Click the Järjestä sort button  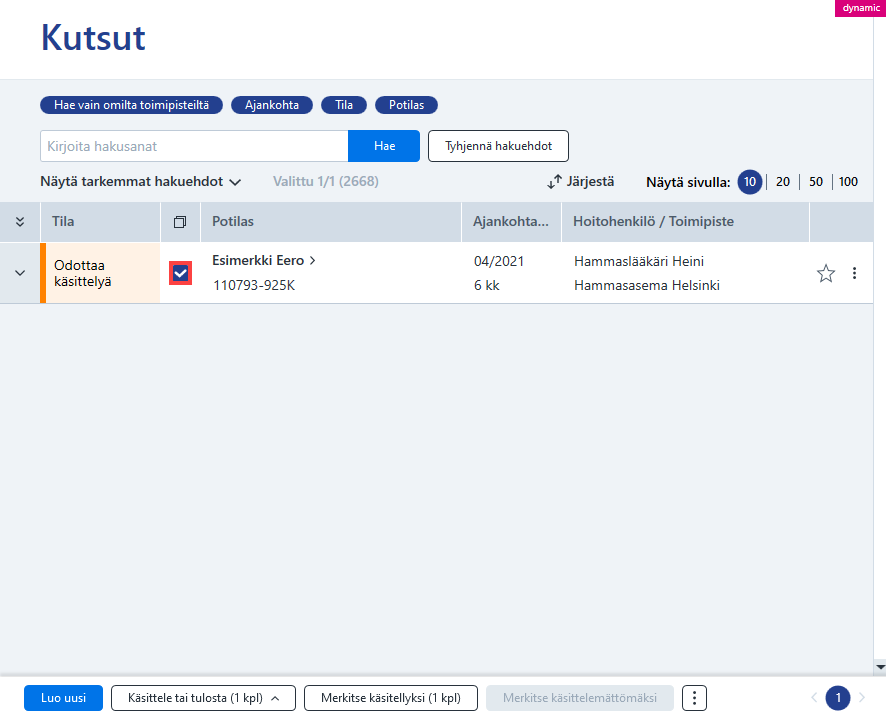click(x=580, y=181)
